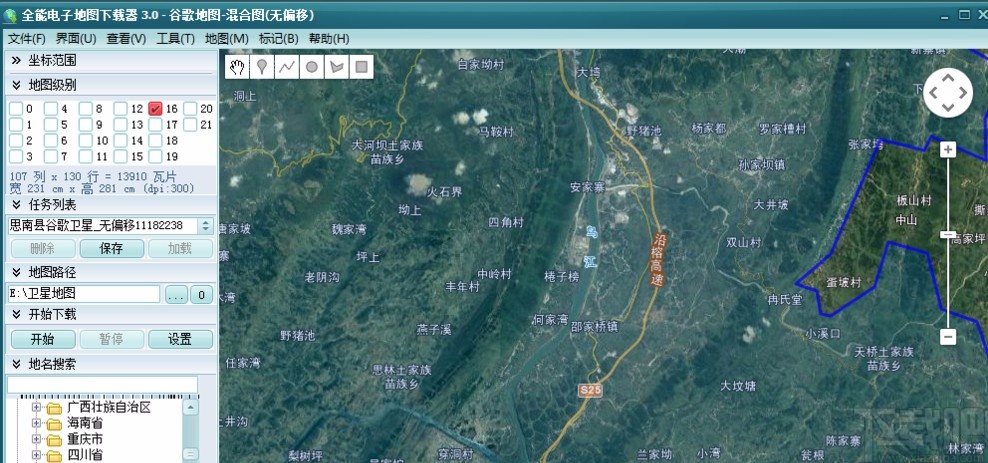Viewport: 988px width, 463px height.
Task: Click the map zoom slider handle
Action: coord(948,234)
